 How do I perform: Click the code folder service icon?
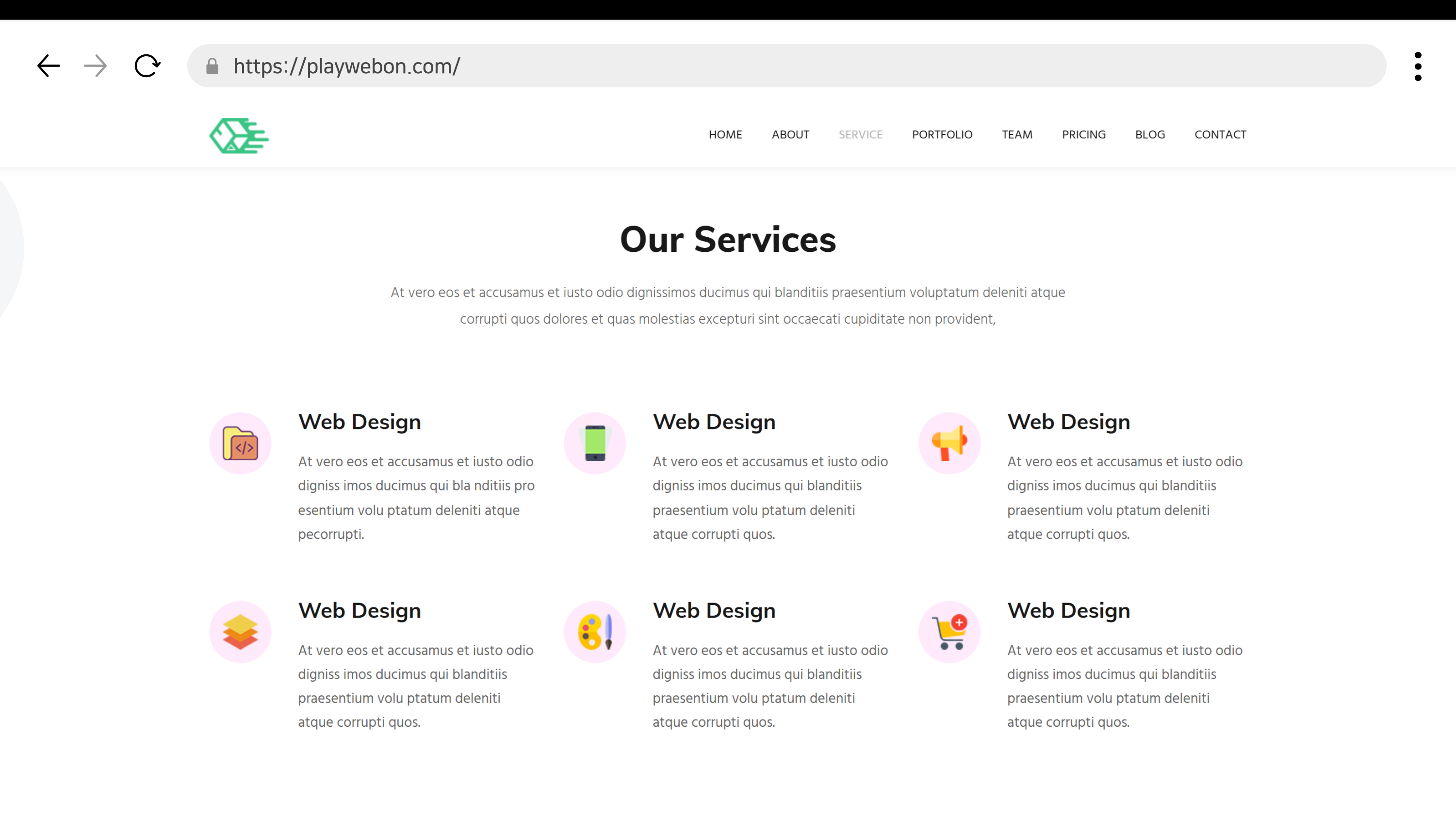tap(240, 443)
